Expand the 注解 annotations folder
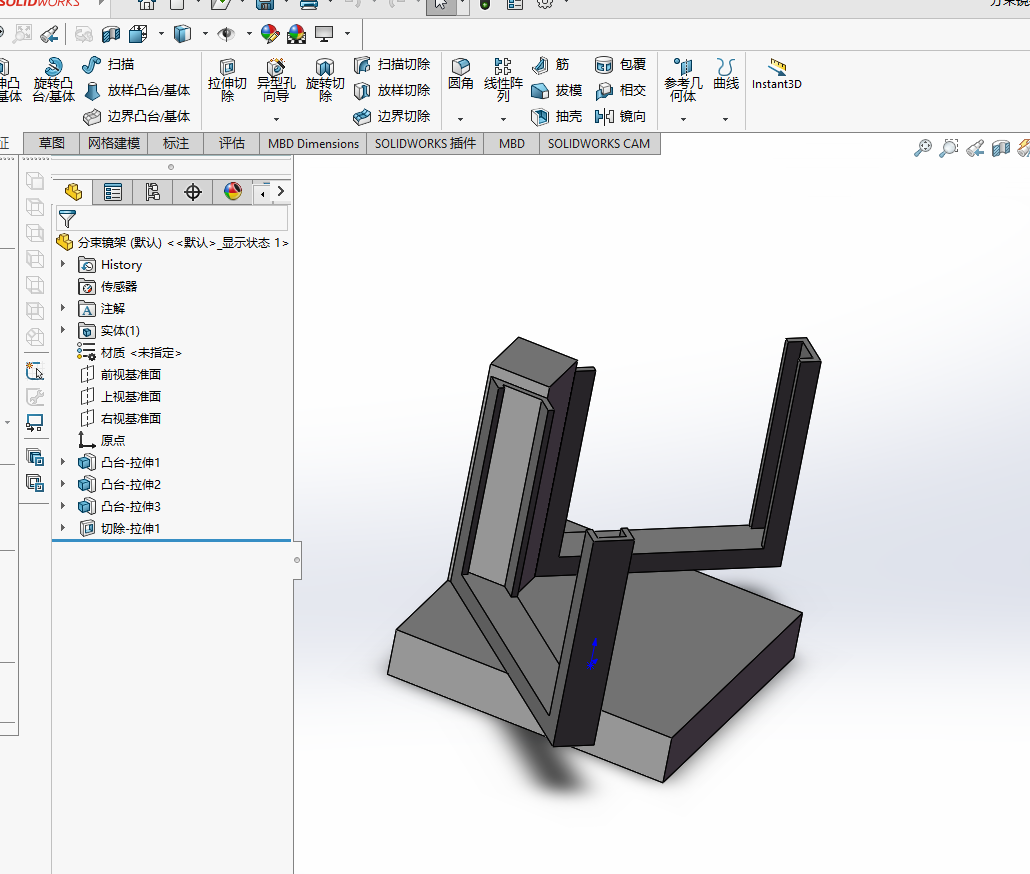Viewport: 1030px width, 874px height. click(x=63, y=308)
